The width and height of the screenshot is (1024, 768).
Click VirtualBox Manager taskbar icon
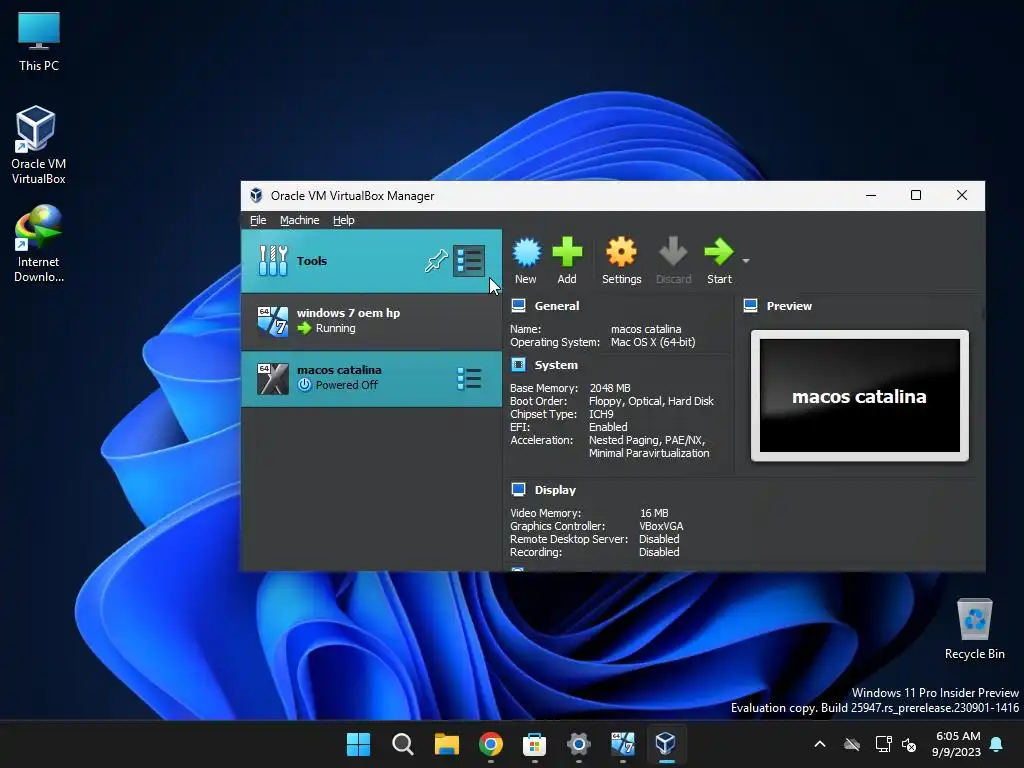(665, 744)
